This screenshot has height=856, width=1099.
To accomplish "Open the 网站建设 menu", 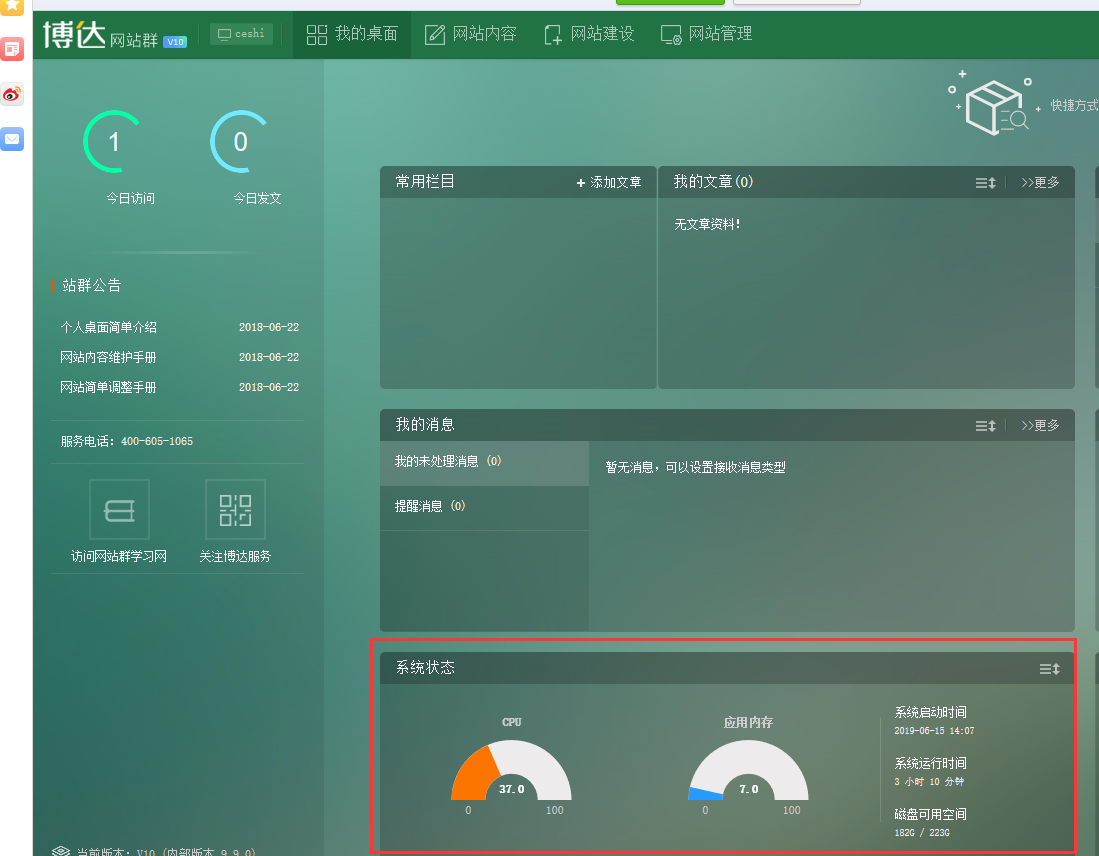I will pyautogui.click(x=588, y=34).
